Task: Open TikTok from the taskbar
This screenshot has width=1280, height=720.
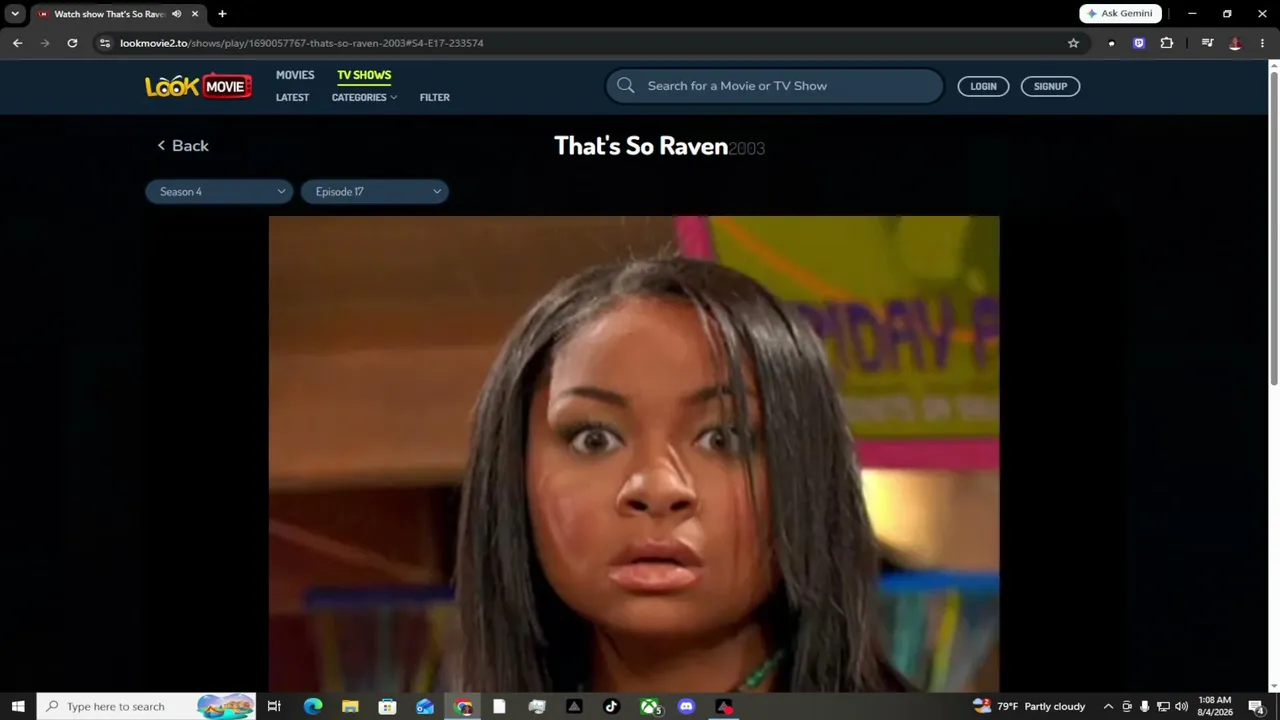Action: pos(612,706)
